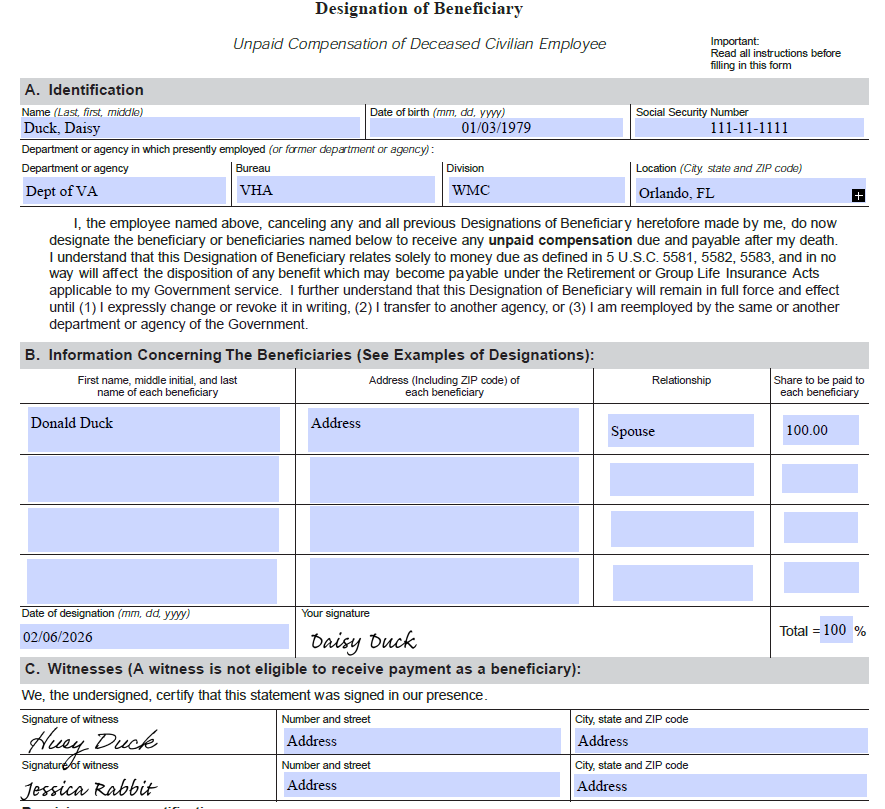Select first witness Number and street field
Screen dimensions: 885x809
422,741
